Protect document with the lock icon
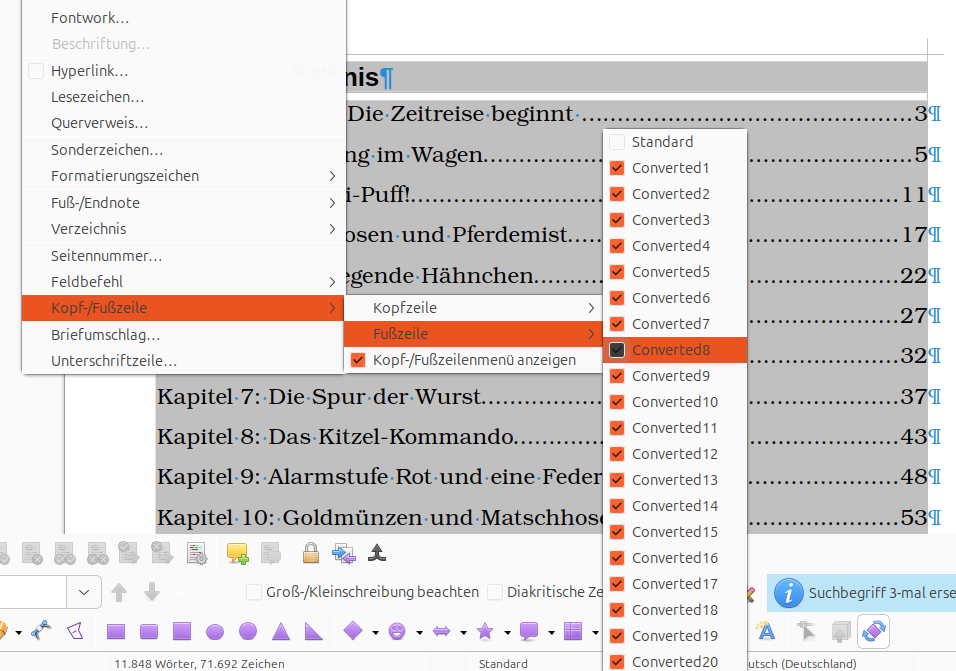 pyautogui.click(x=311, y=552)
